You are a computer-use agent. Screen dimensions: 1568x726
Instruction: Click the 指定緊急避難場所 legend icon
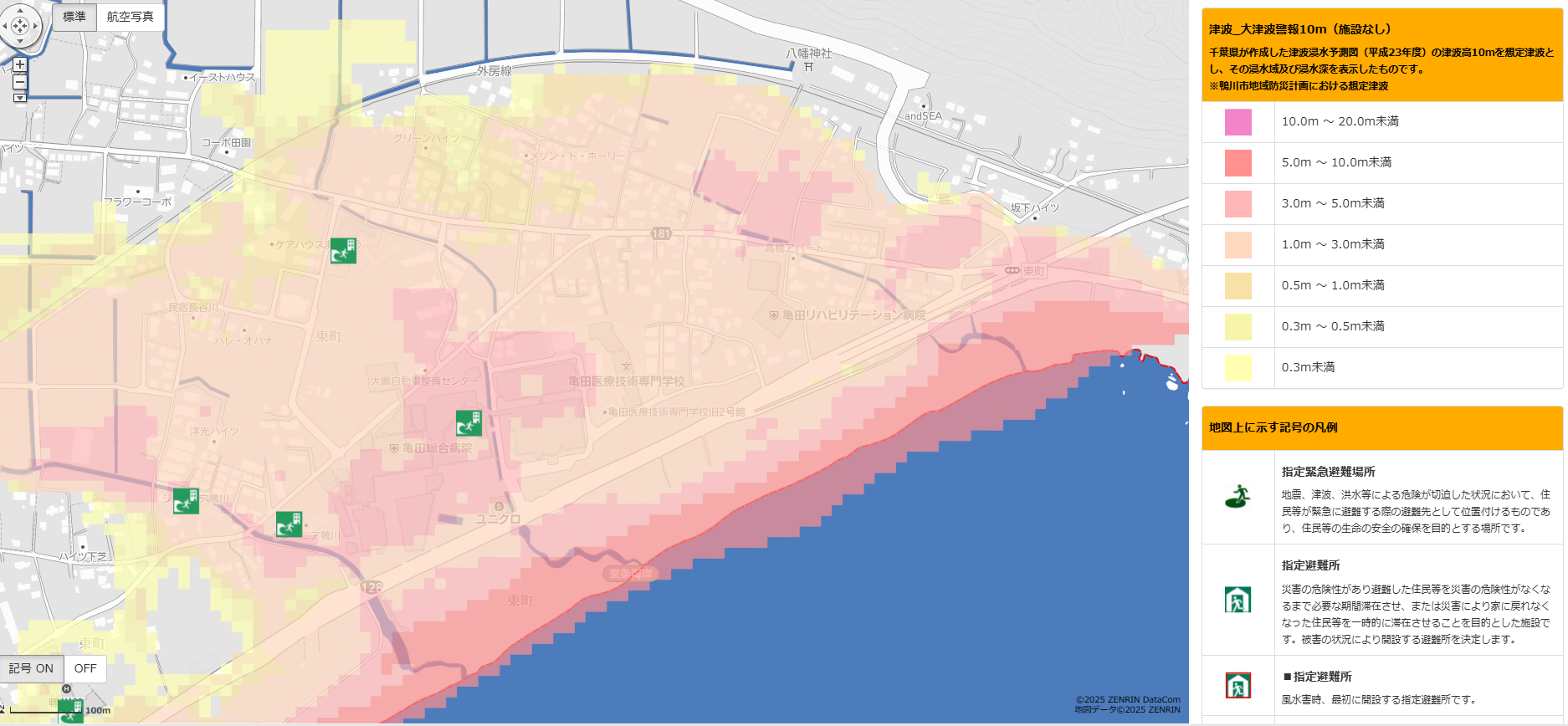point(1237,498)
